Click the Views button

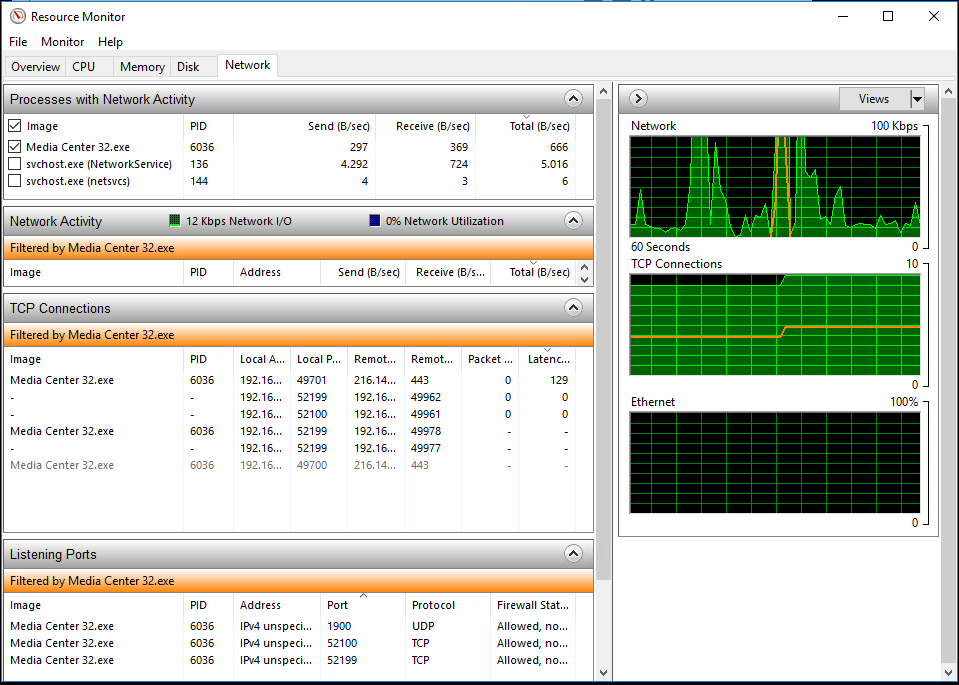(873, 99)
